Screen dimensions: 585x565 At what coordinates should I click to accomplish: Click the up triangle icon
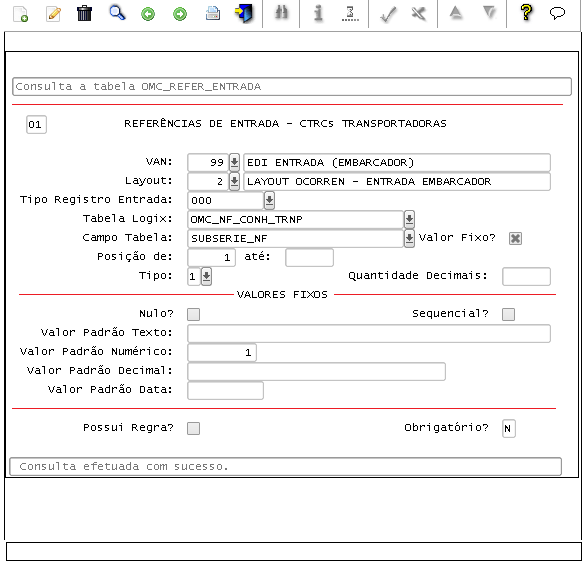456,13
